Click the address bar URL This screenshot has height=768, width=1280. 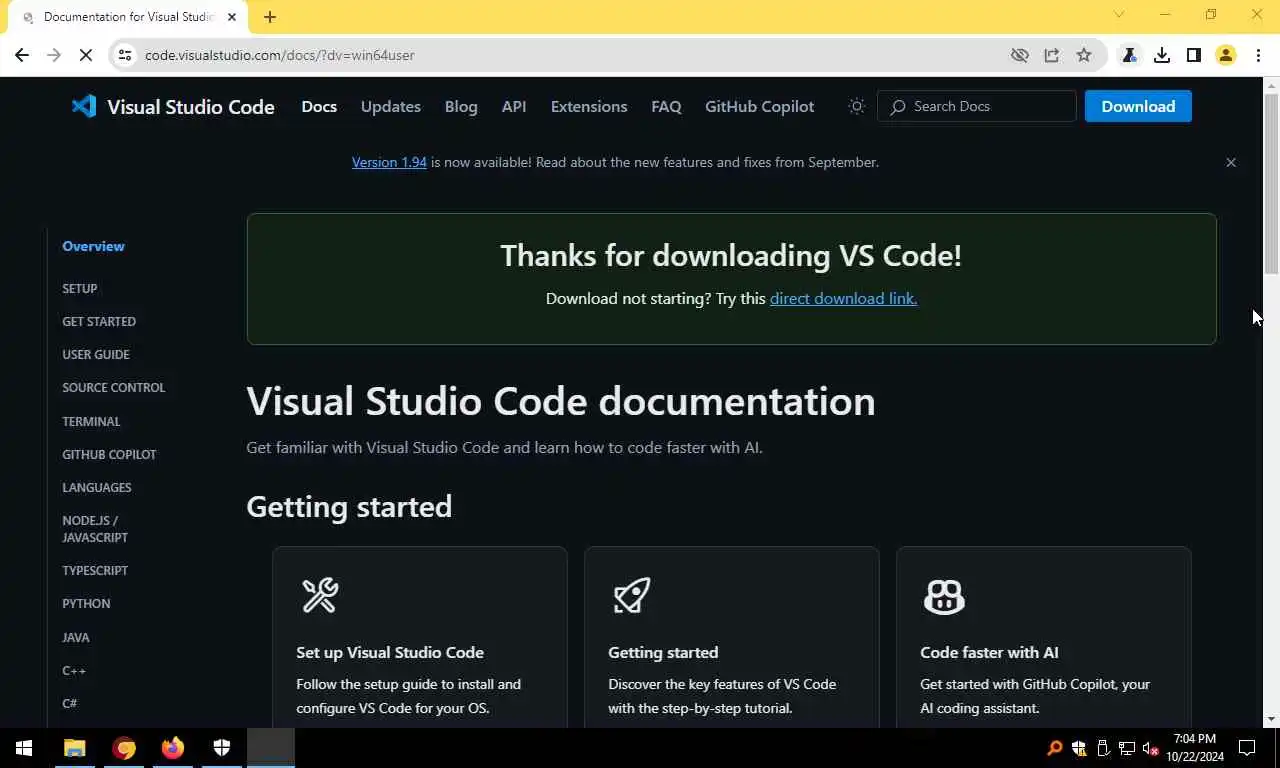pyautogui.click(x=280, y=55)
